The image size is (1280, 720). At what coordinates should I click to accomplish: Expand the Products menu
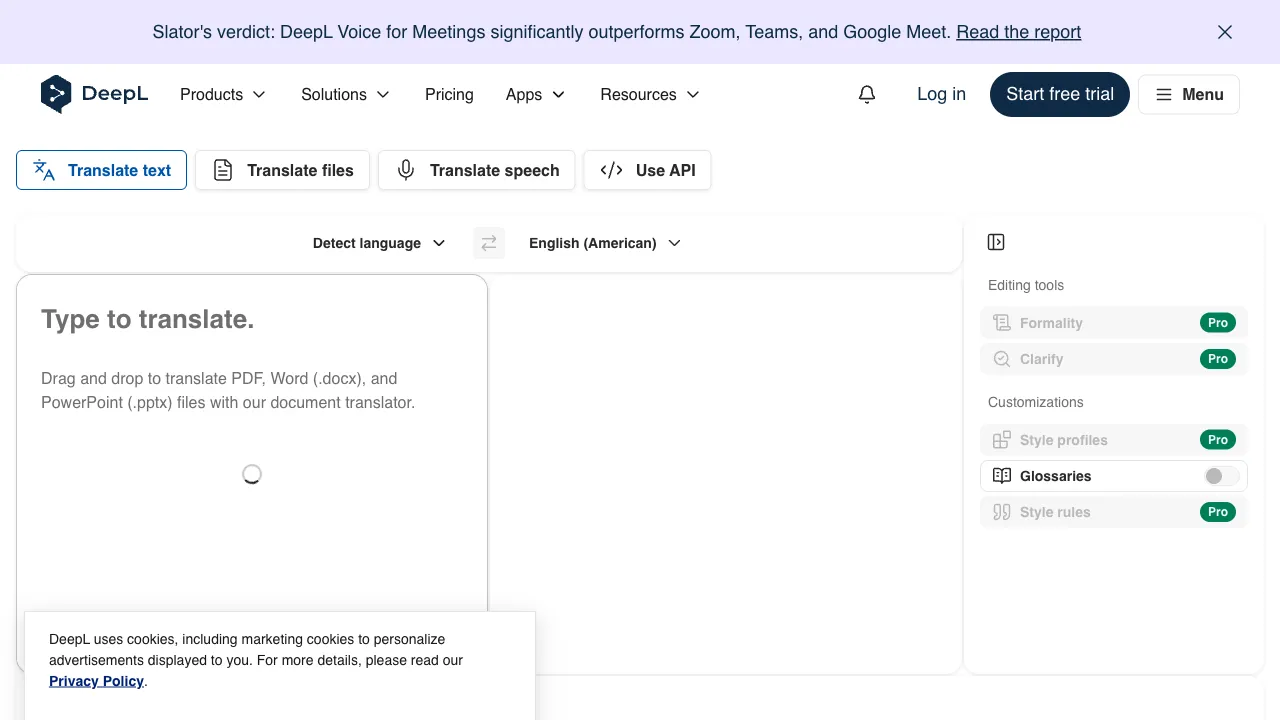(223, 94)
